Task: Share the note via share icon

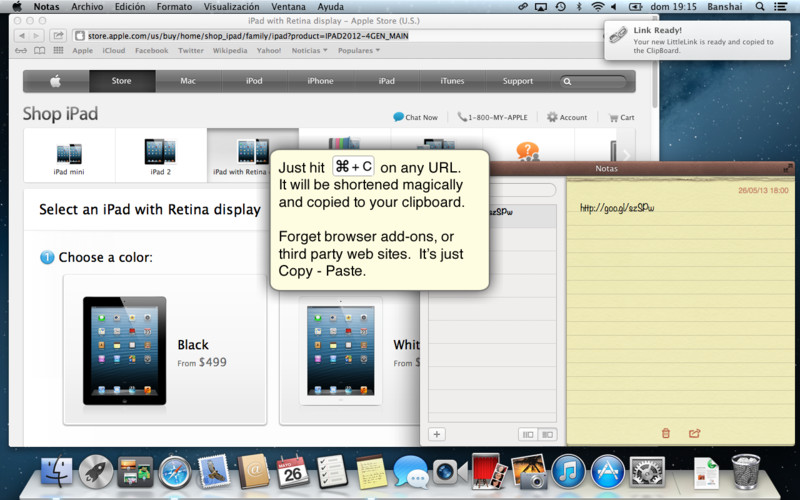Action: tap(694, 433)
